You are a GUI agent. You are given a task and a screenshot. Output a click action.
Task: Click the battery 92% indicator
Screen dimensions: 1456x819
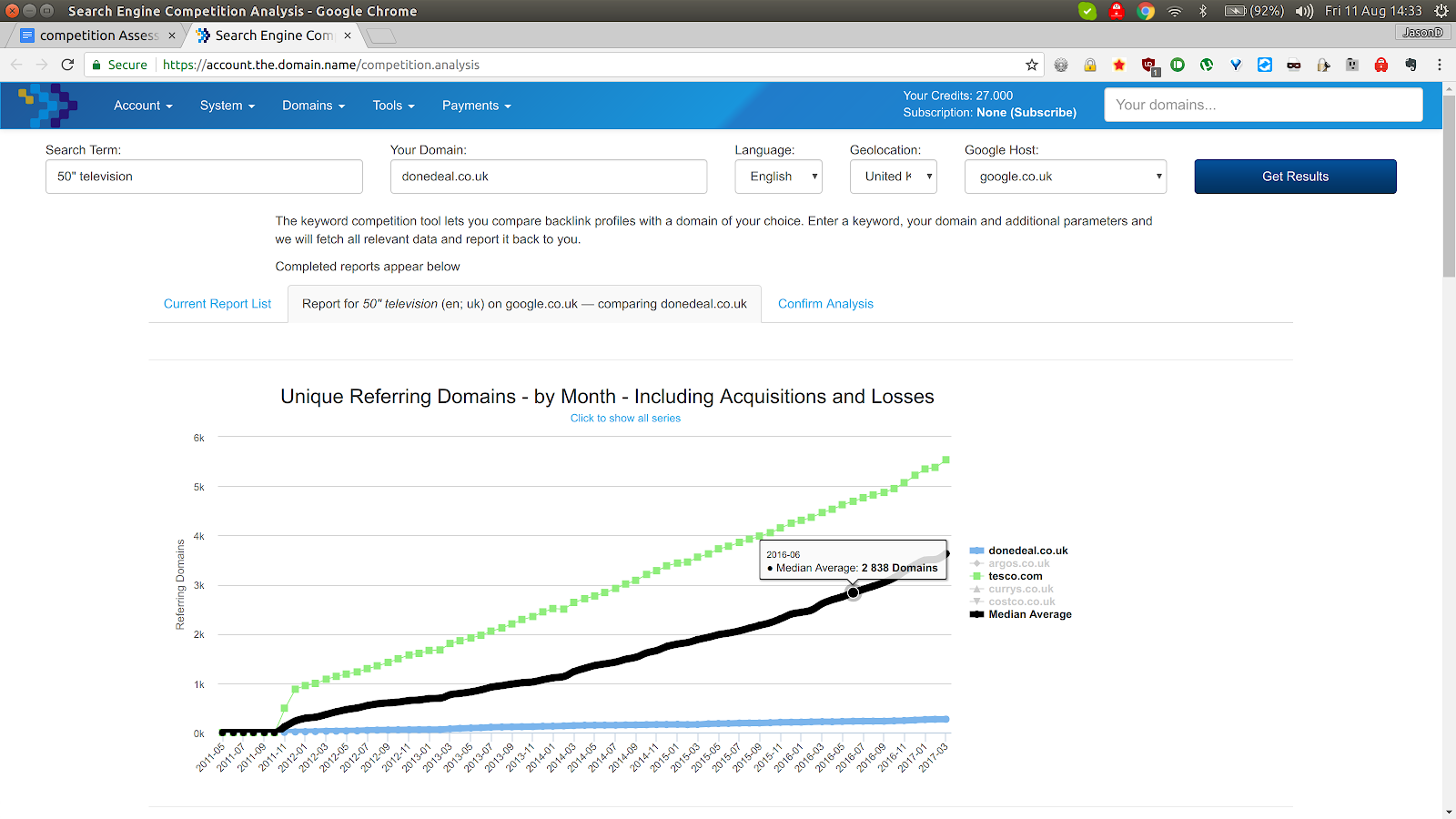pos(1254,11)
